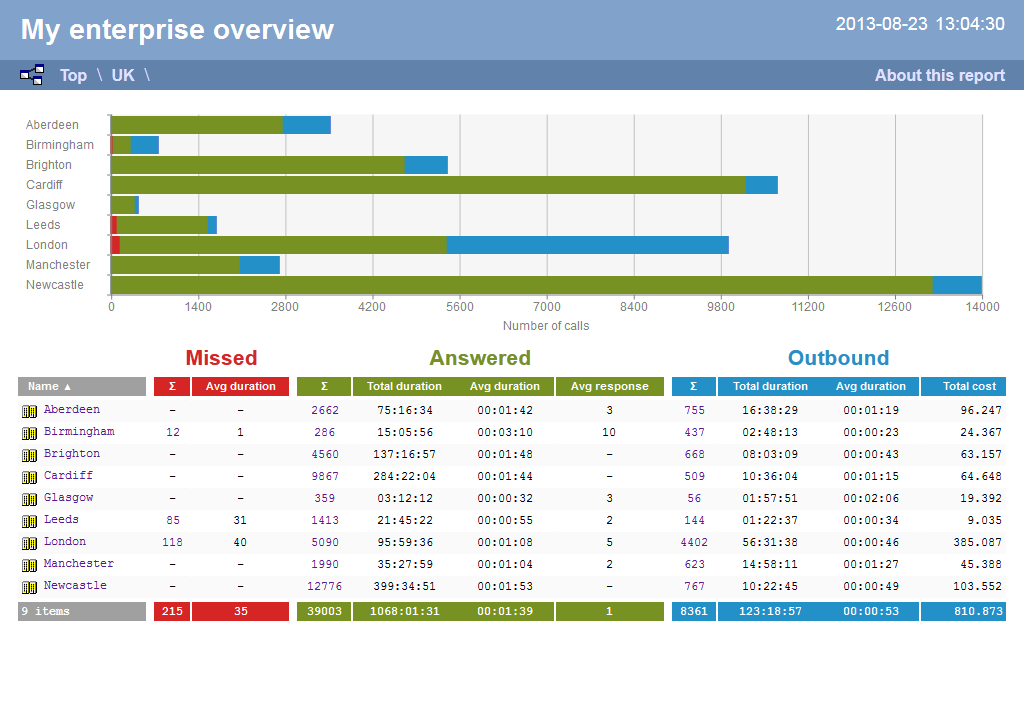Click the building icon for Manchester
Screen dimensions: 1024x702
pos(30,563)
